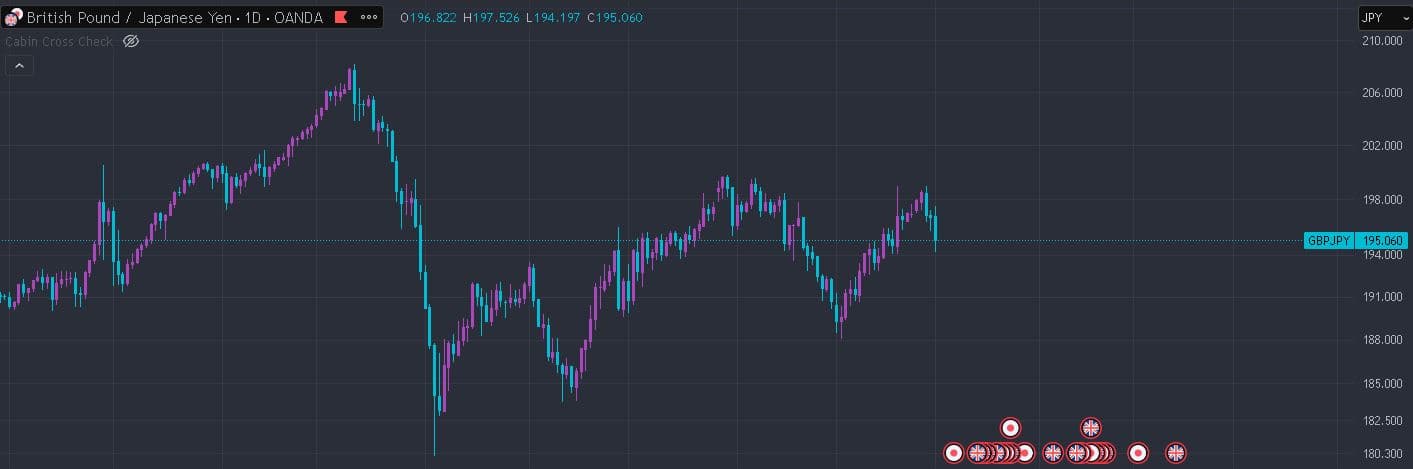Click the raised Japan event marker above the row
1413x469 pixels.
(x=1010, y=428)
